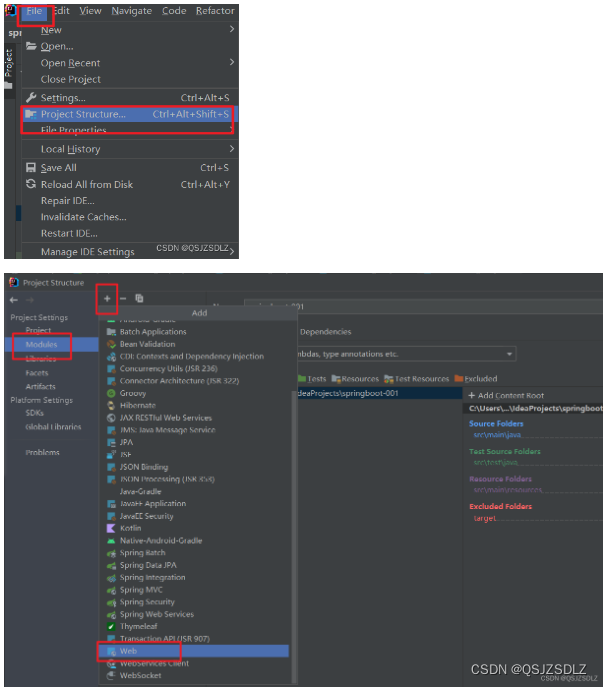Expand the Local History submenu
The image size is (603, 687).
(x=232, y=149)
